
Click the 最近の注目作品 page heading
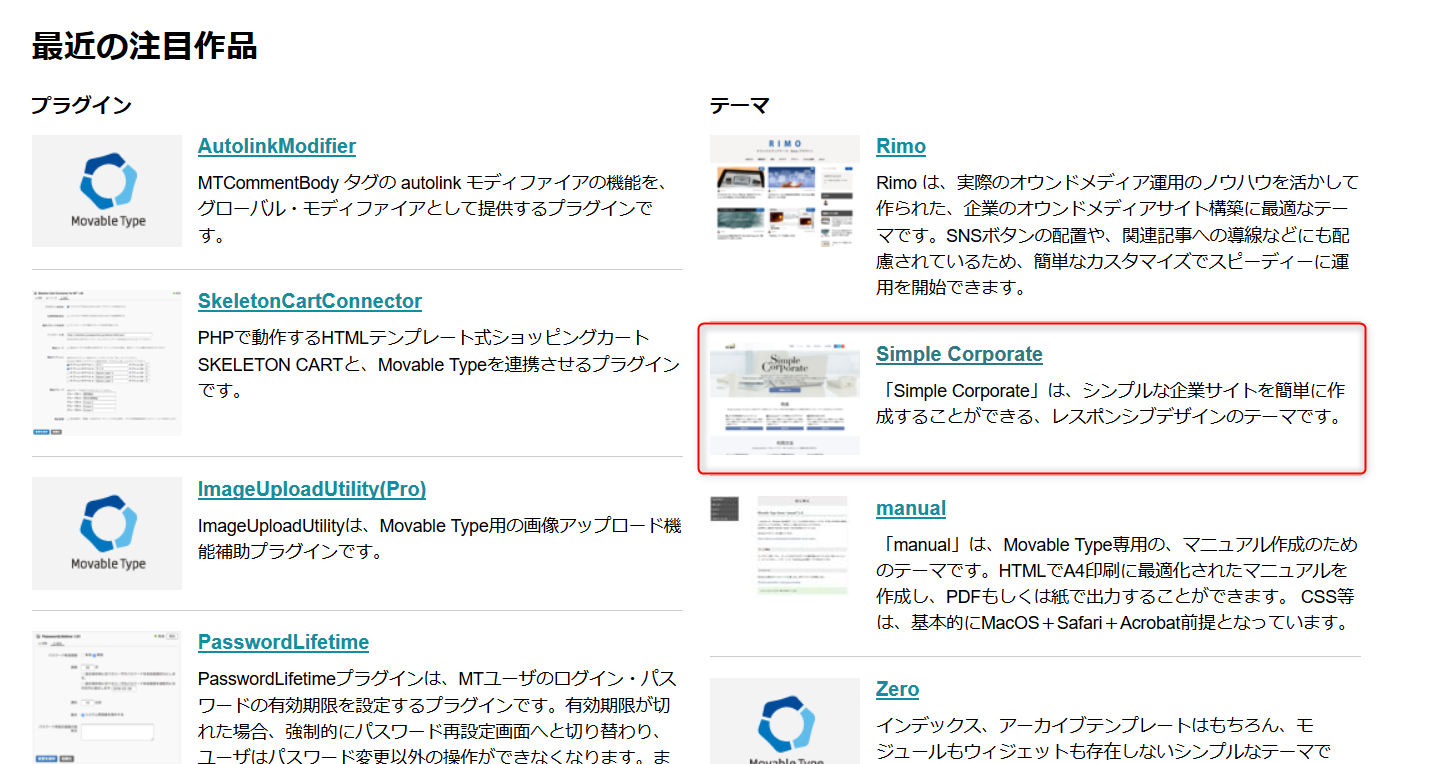coord(145,46)
